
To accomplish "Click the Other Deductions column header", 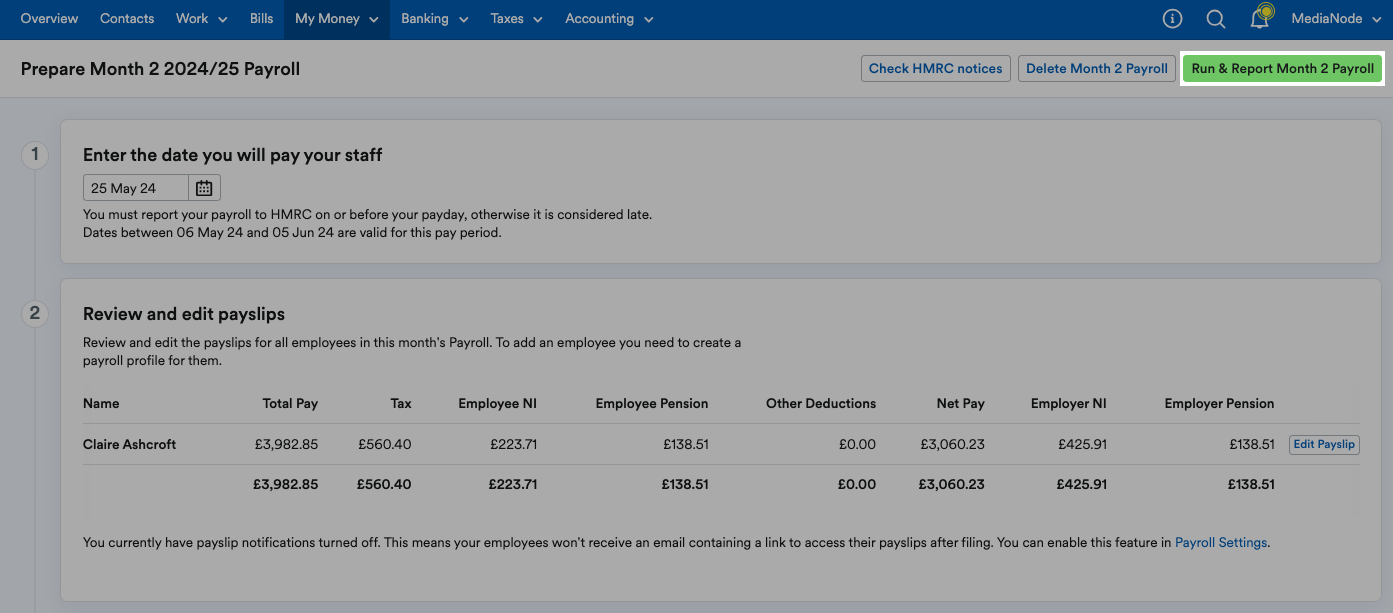I will (x=821, y=404).
